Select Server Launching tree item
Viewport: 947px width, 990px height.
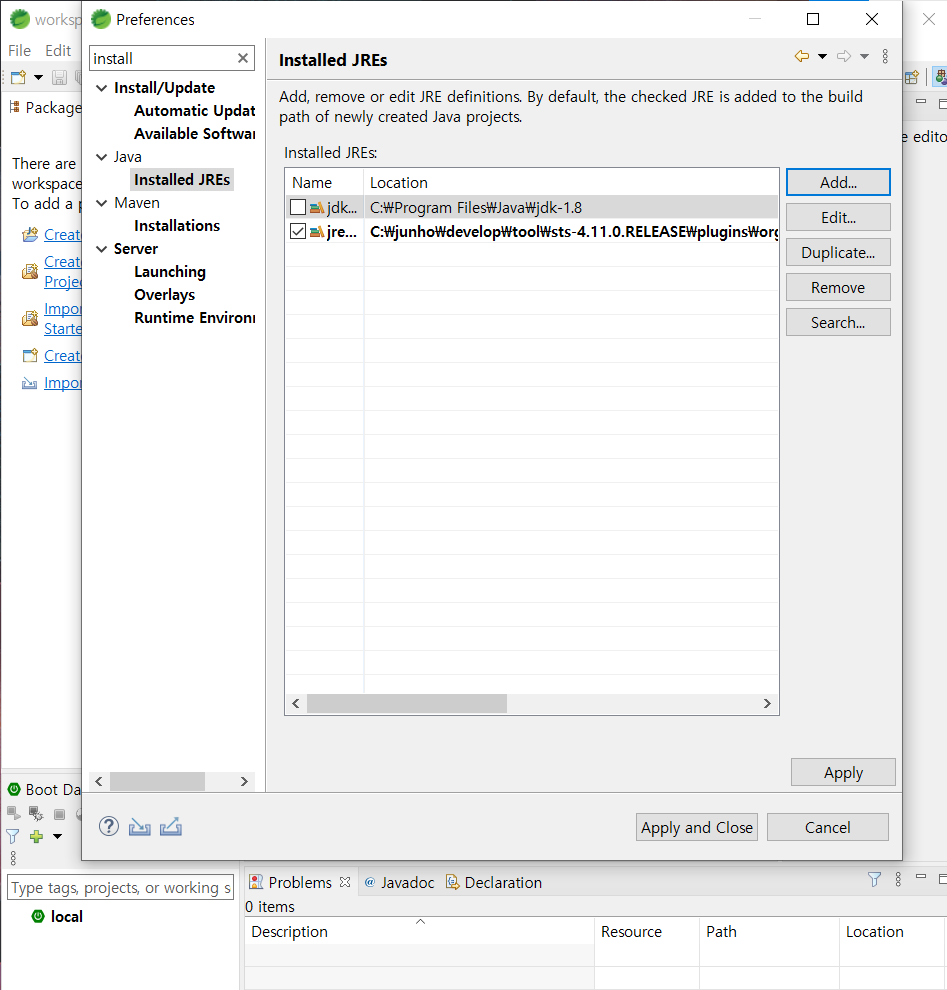tap(170, 271)
